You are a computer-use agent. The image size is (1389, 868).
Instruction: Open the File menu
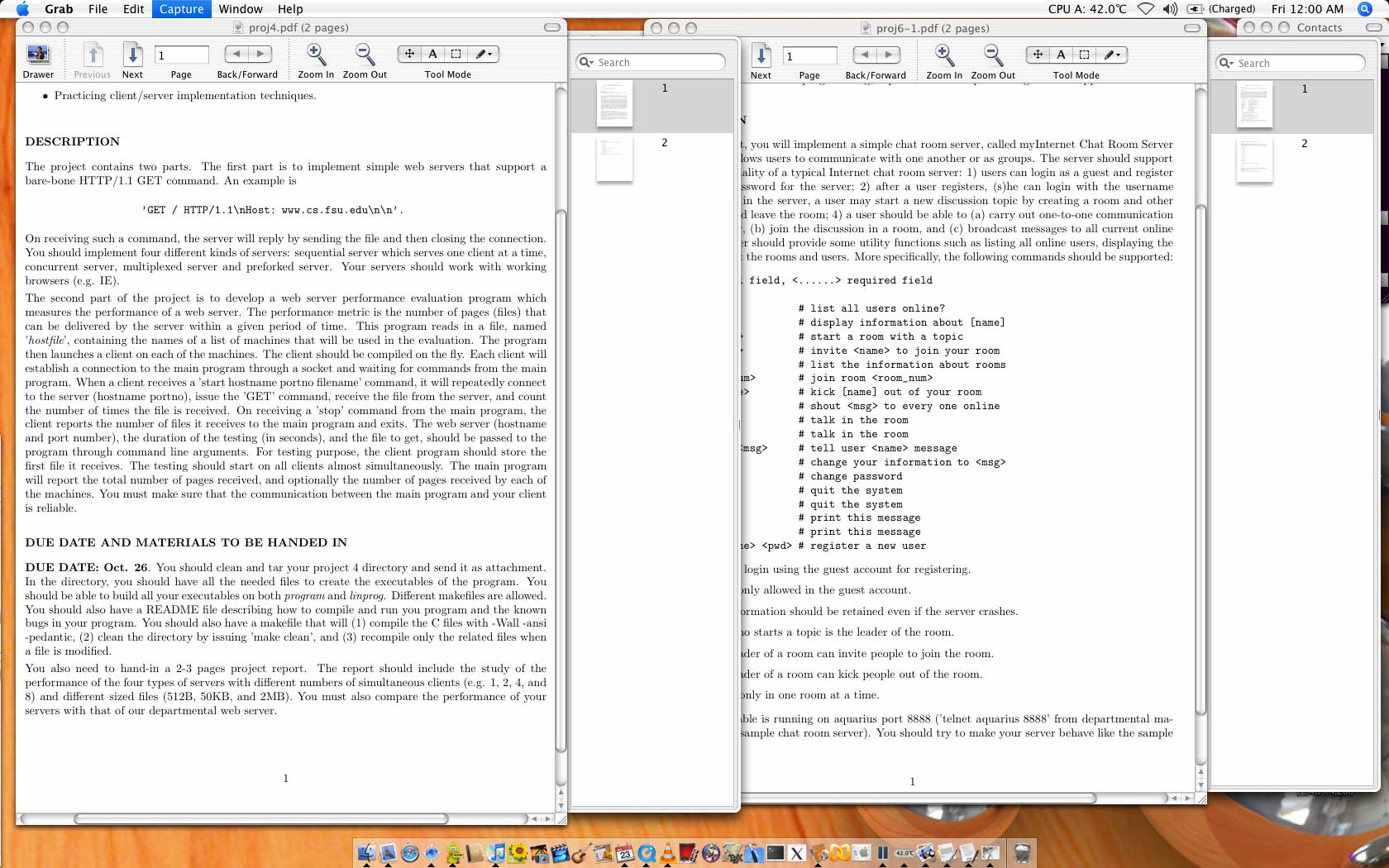point(98,9)
